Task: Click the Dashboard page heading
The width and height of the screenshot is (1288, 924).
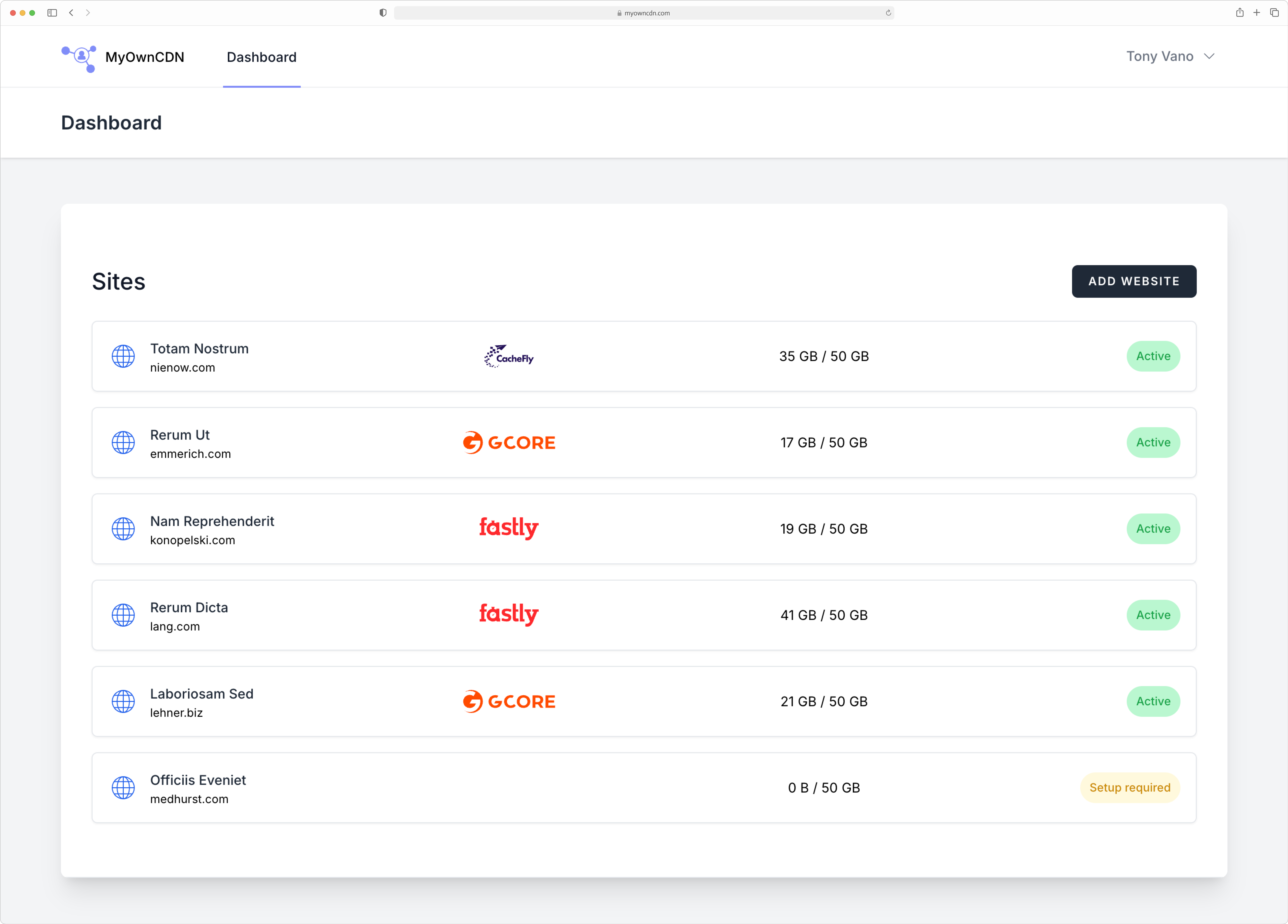Action: point(111,123)
